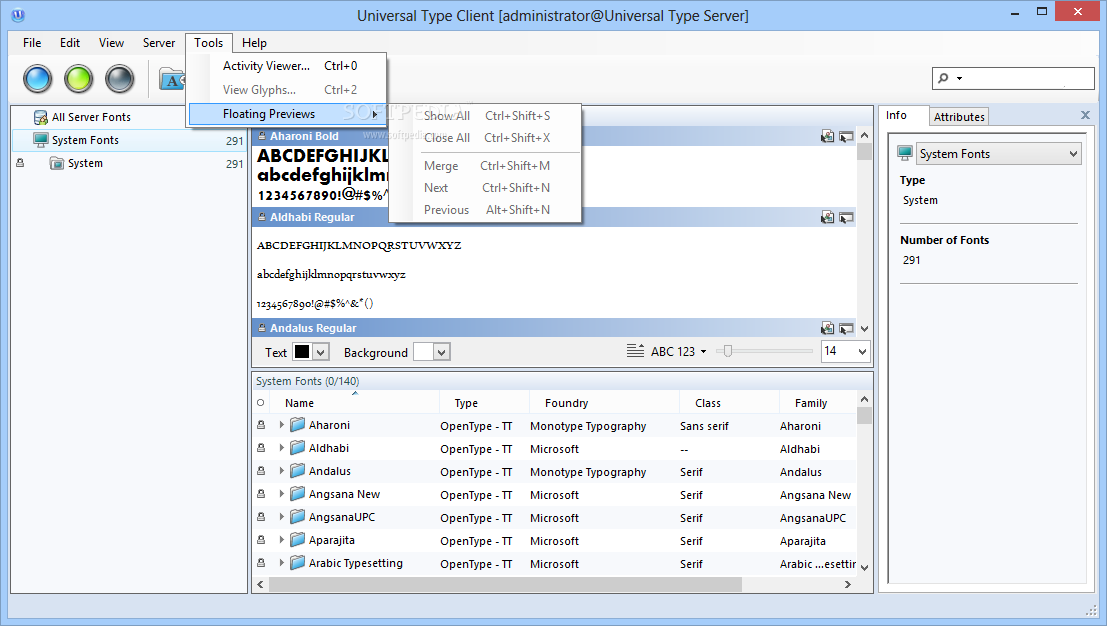Click the blue circle toolbar button
The height and width of the screenshot is (626, 1107).
coord(37,78)
